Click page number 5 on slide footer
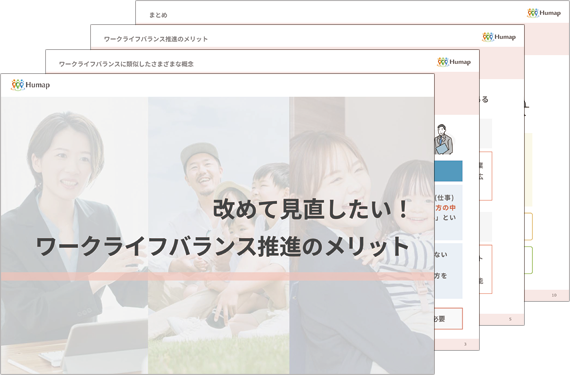Viewport: 570px width, 375px height. point(510,319)
